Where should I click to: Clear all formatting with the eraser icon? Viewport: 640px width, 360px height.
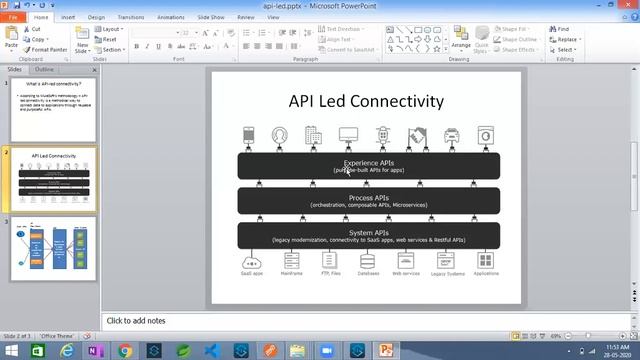point(231,33)
